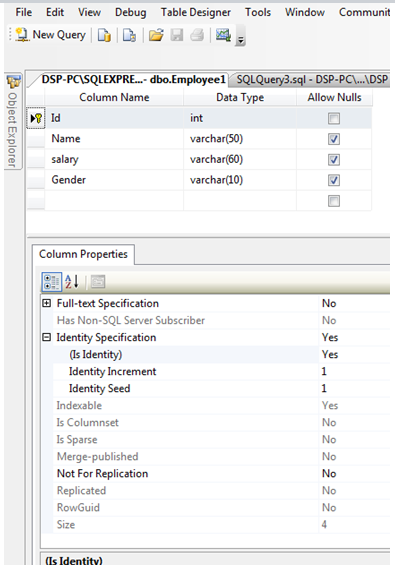Click the Save disk icon
Viewport: 395px width, 565px height.
[x=177, y=35]
